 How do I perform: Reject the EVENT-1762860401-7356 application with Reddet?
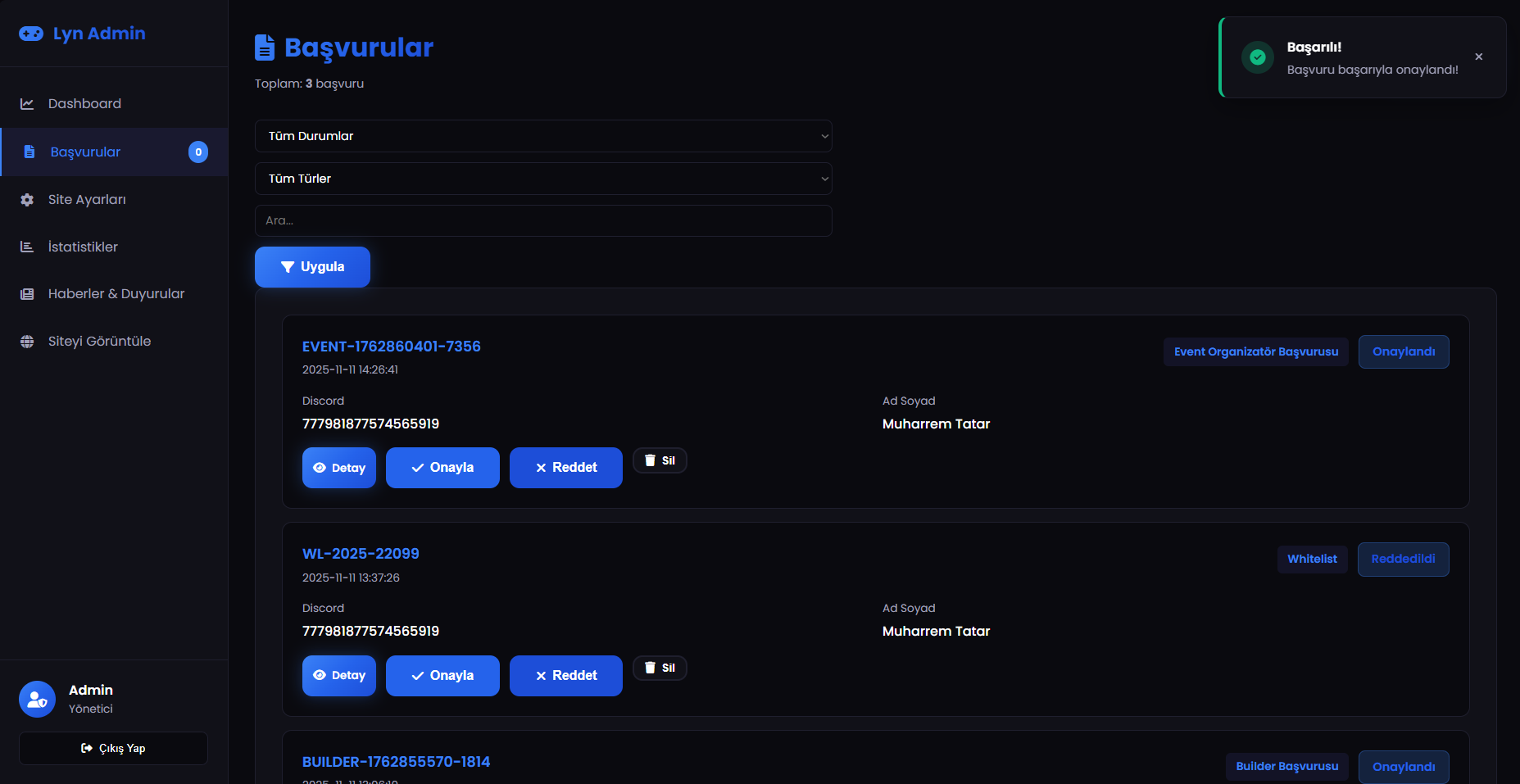pos(565,468)
